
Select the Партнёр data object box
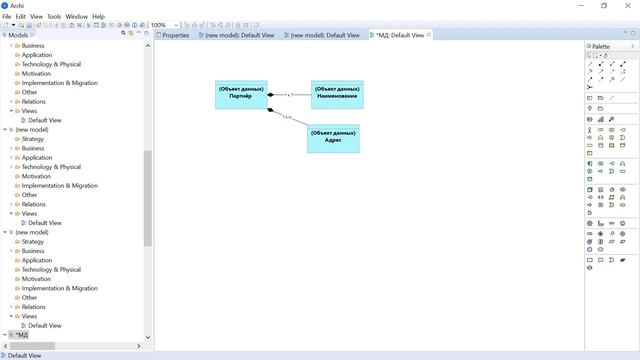pos(241,95)
